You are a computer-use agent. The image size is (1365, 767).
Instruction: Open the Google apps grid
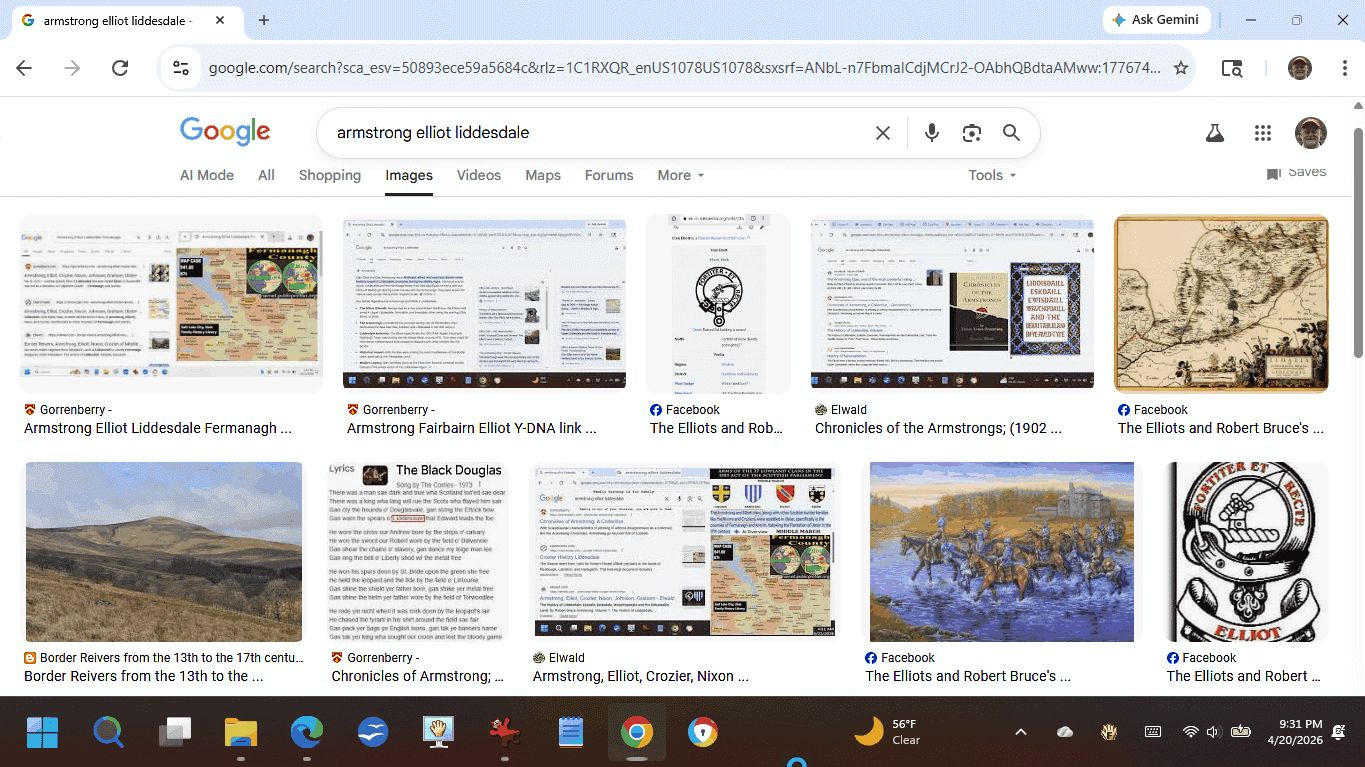pos(1262,133)
